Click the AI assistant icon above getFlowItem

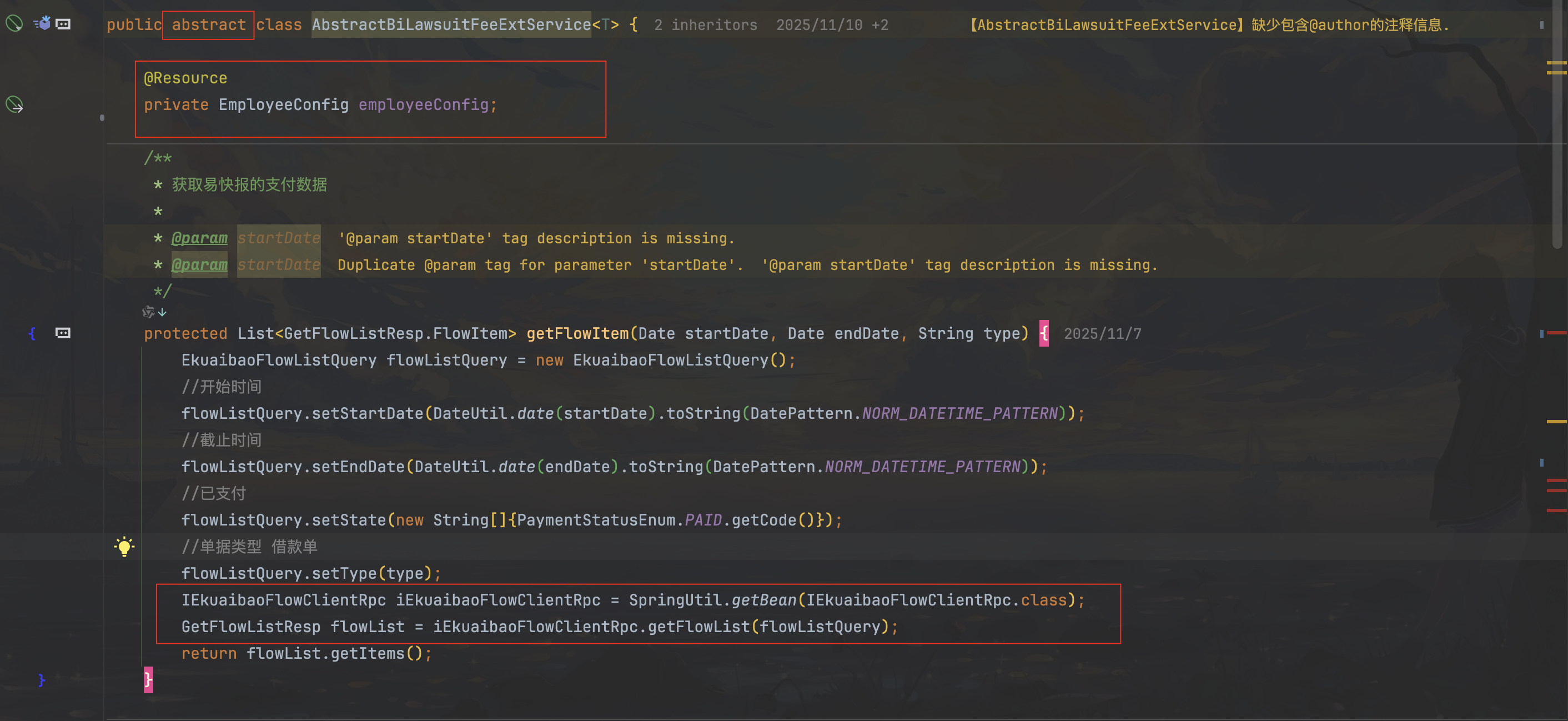(148, 312)
